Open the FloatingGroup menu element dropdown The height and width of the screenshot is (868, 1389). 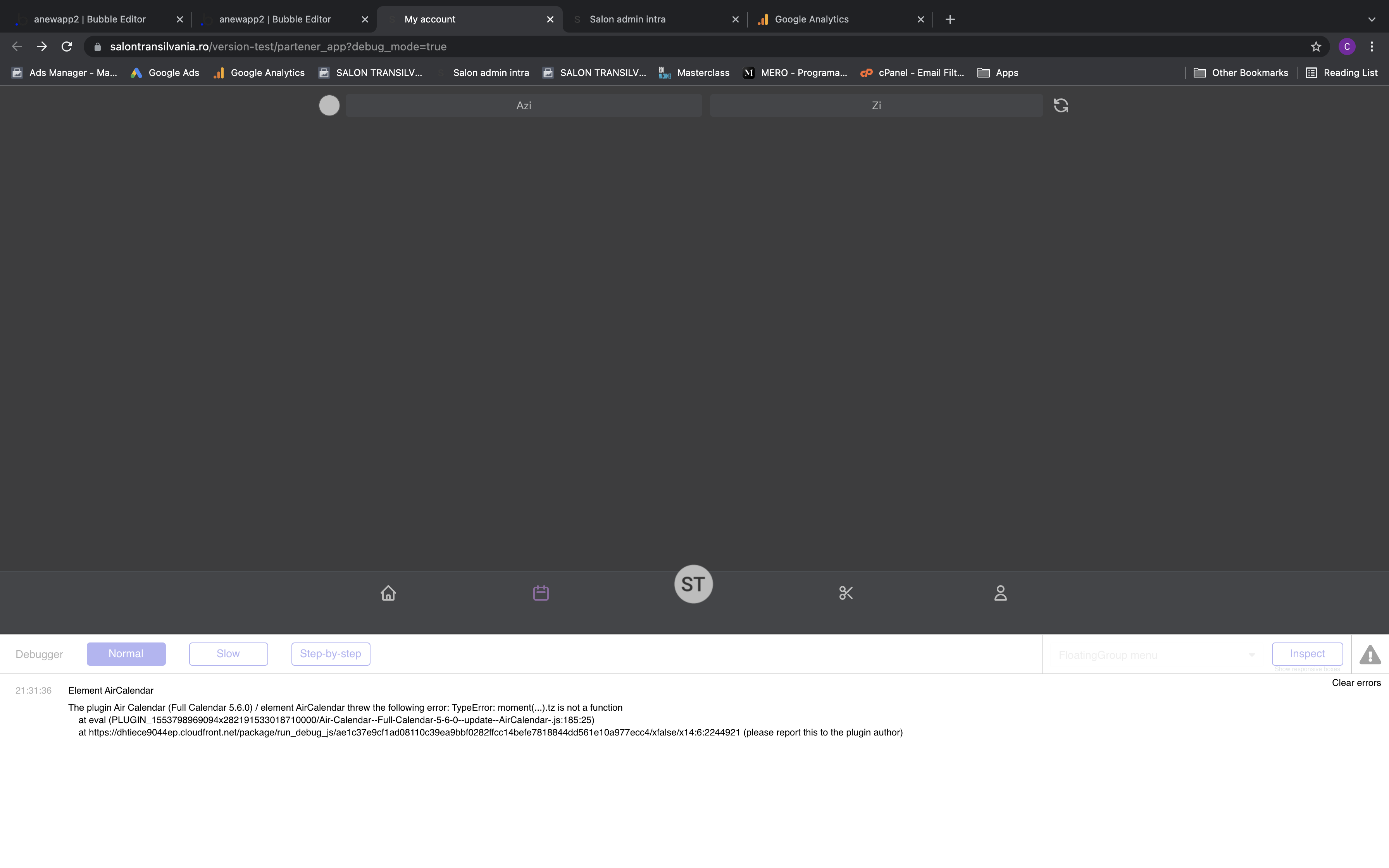pyautogui.click(x=1156, y=655)
